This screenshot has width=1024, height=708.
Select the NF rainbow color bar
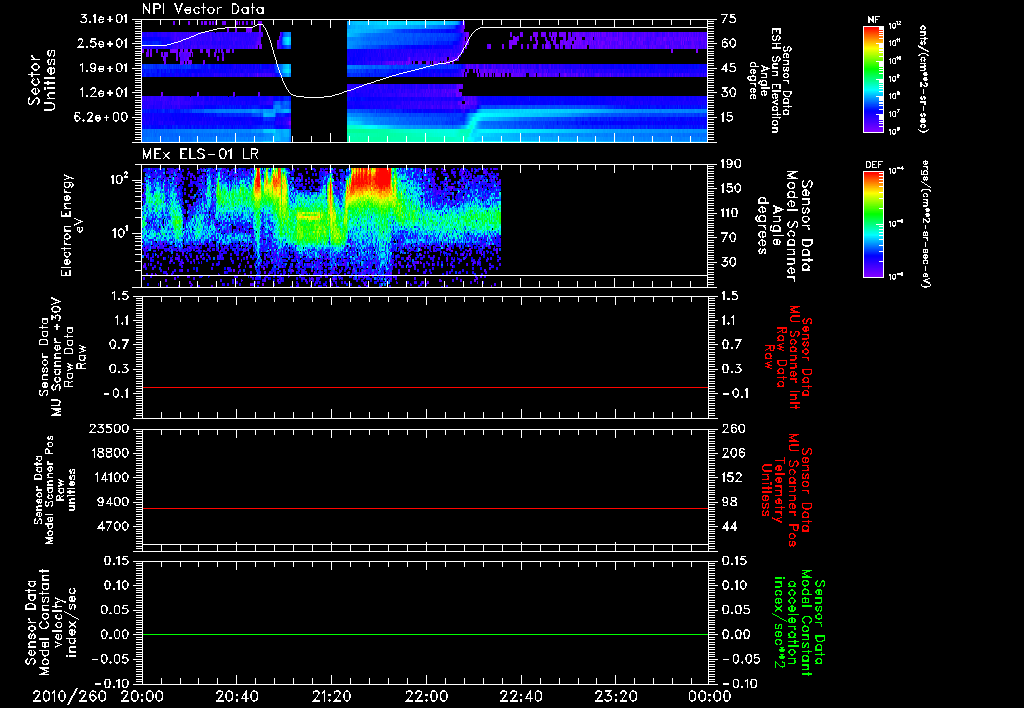click(873, 78)
